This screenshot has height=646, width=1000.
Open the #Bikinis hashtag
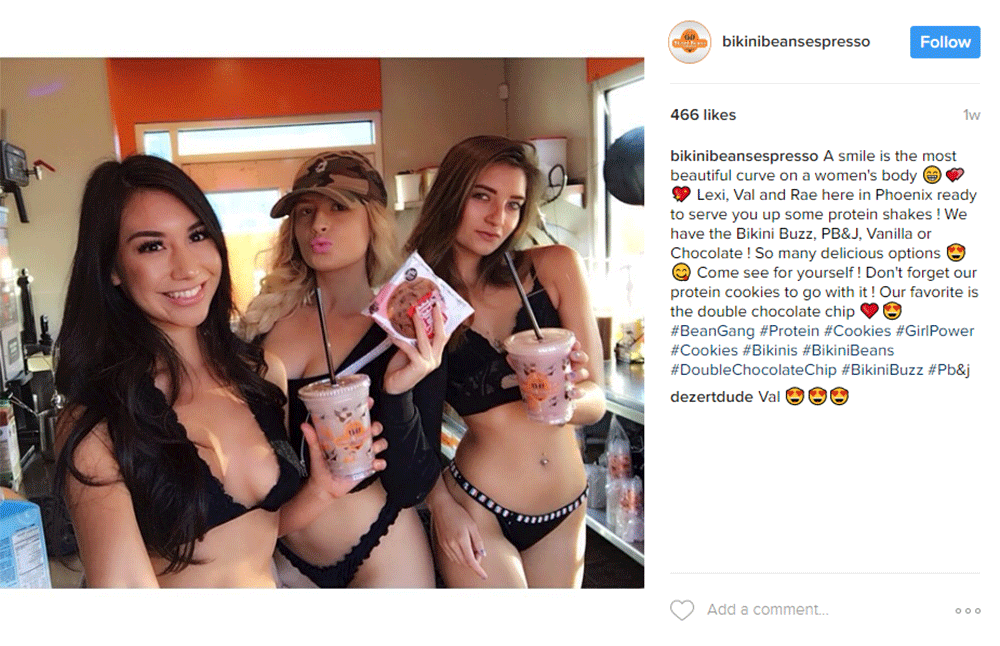770,350
